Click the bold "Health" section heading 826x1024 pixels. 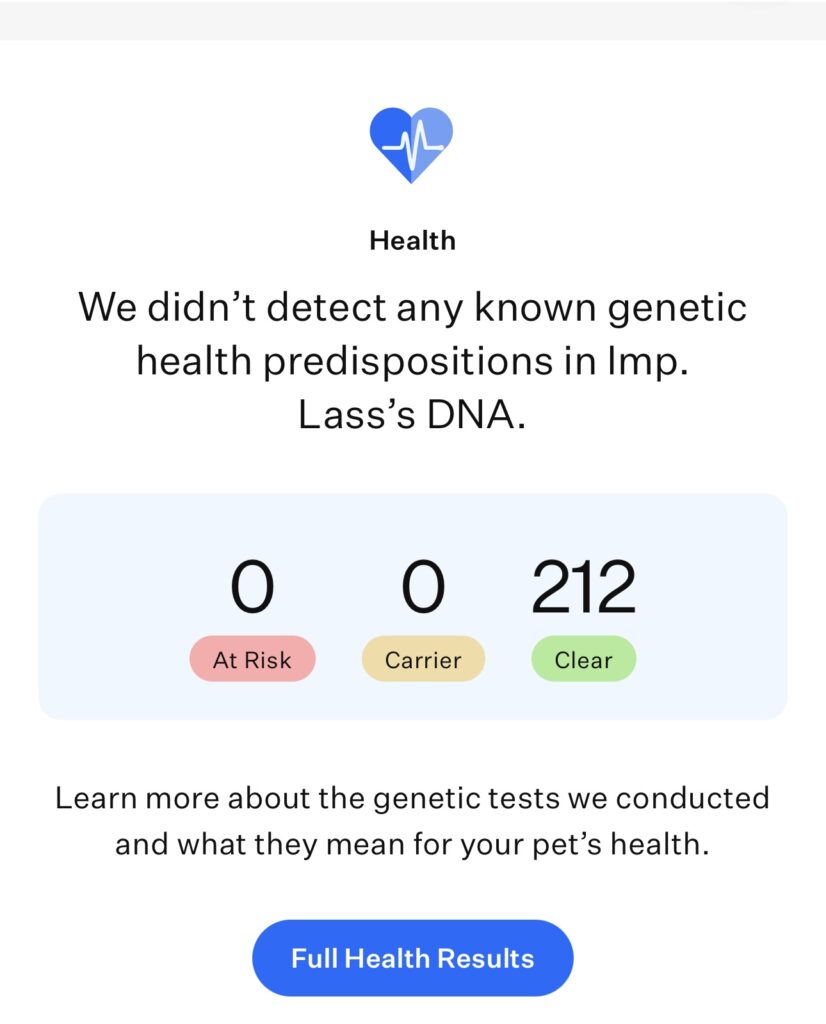point(412,241)
